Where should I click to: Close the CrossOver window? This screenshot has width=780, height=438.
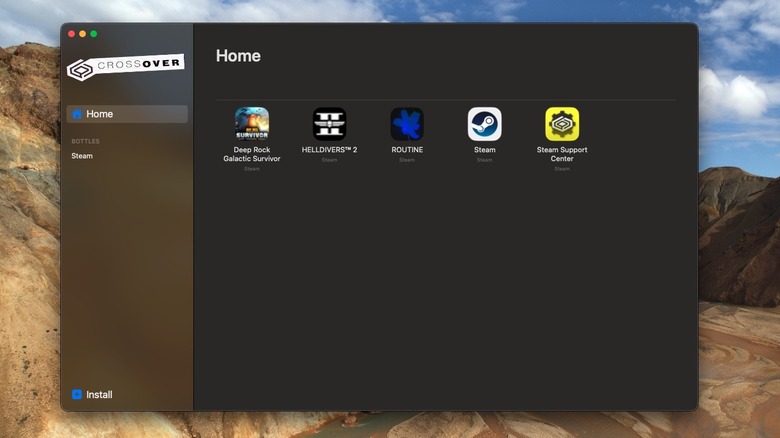pos(72,34)
